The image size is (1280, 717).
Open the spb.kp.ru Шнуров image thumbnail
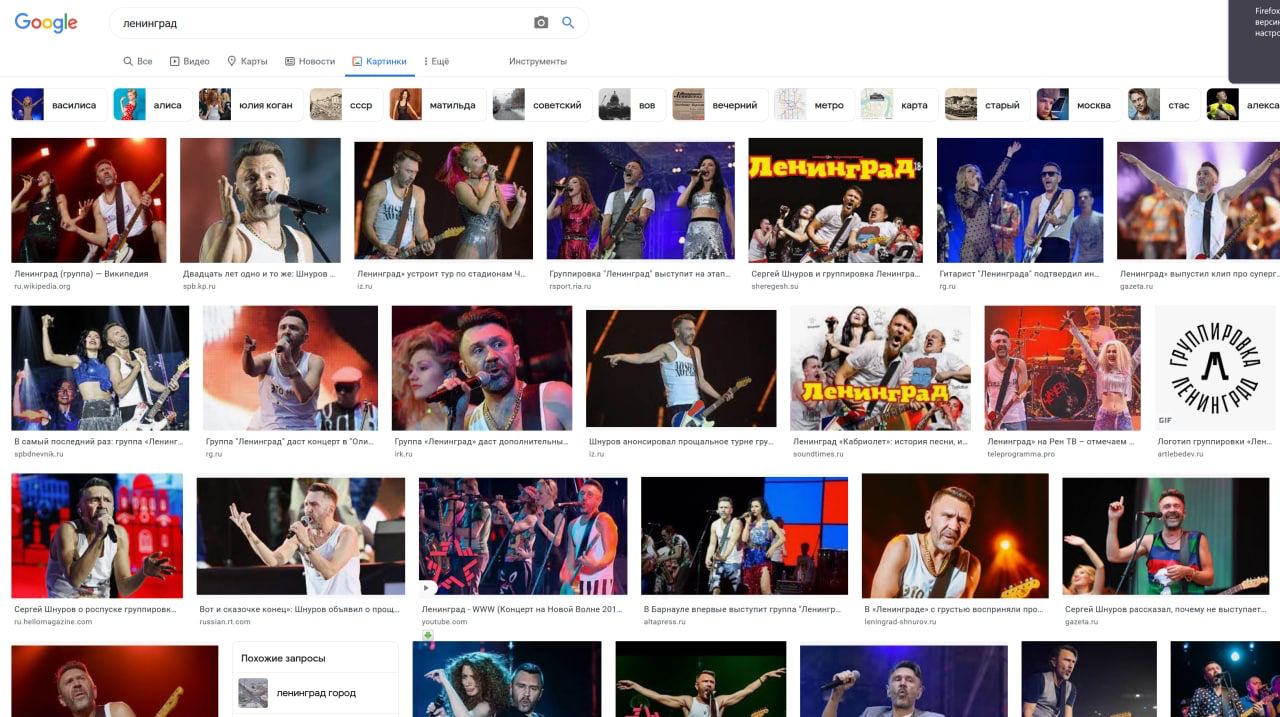(x=260, y=200)
